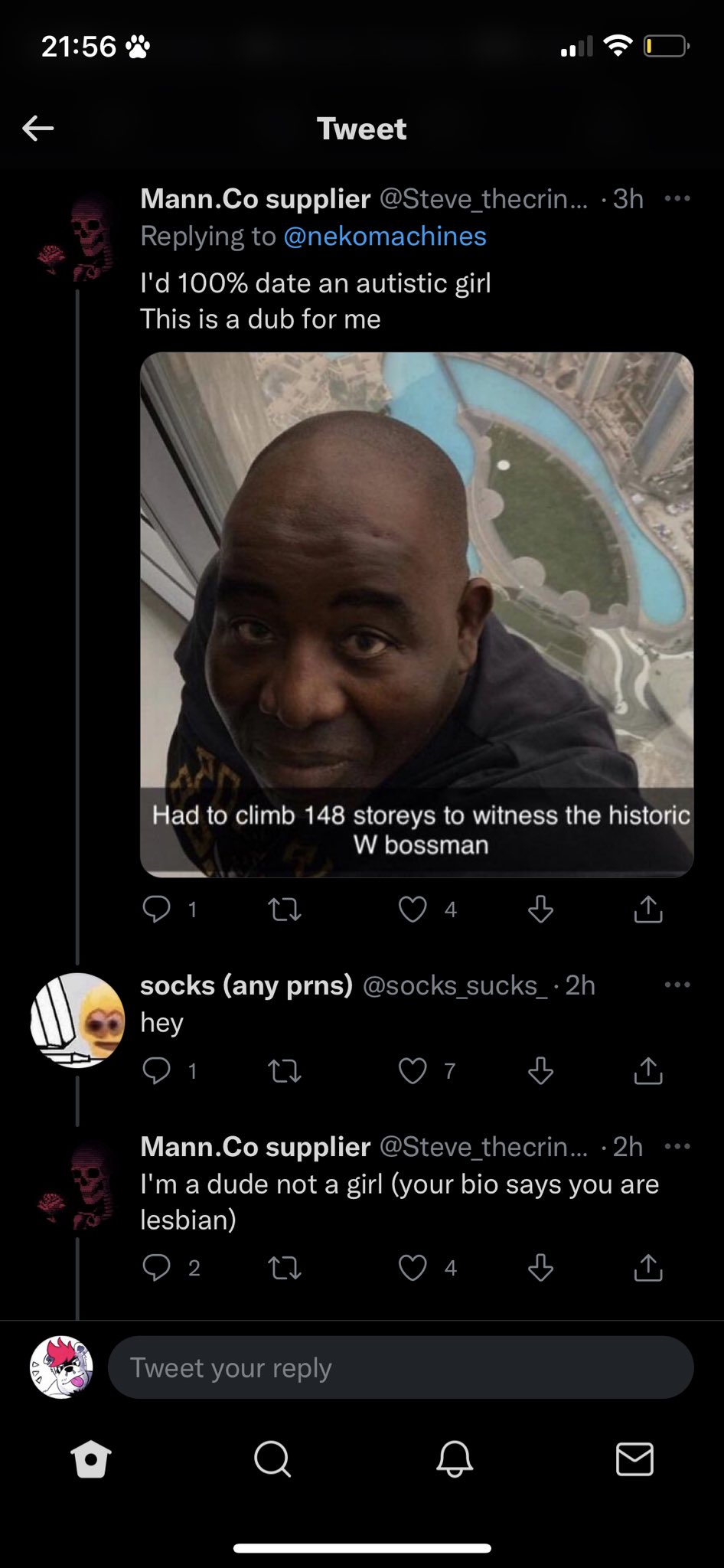This screenshot has width=724, height=1568.
Task: Like the first Mann.Co supplier tweet
Action: click(413, 909)
